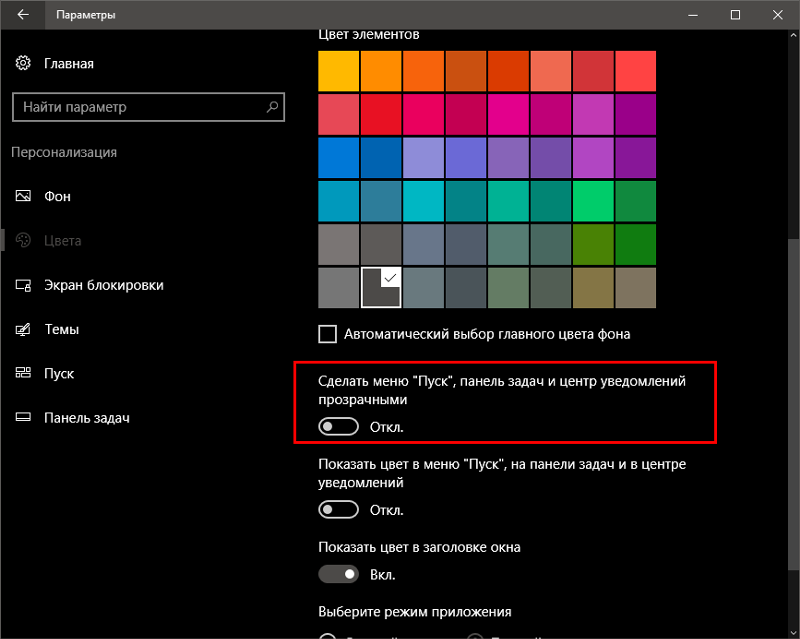The image size is (800, 639).
Task: Choose the khaki seventh swatch in bottom row
Action: 593,288
